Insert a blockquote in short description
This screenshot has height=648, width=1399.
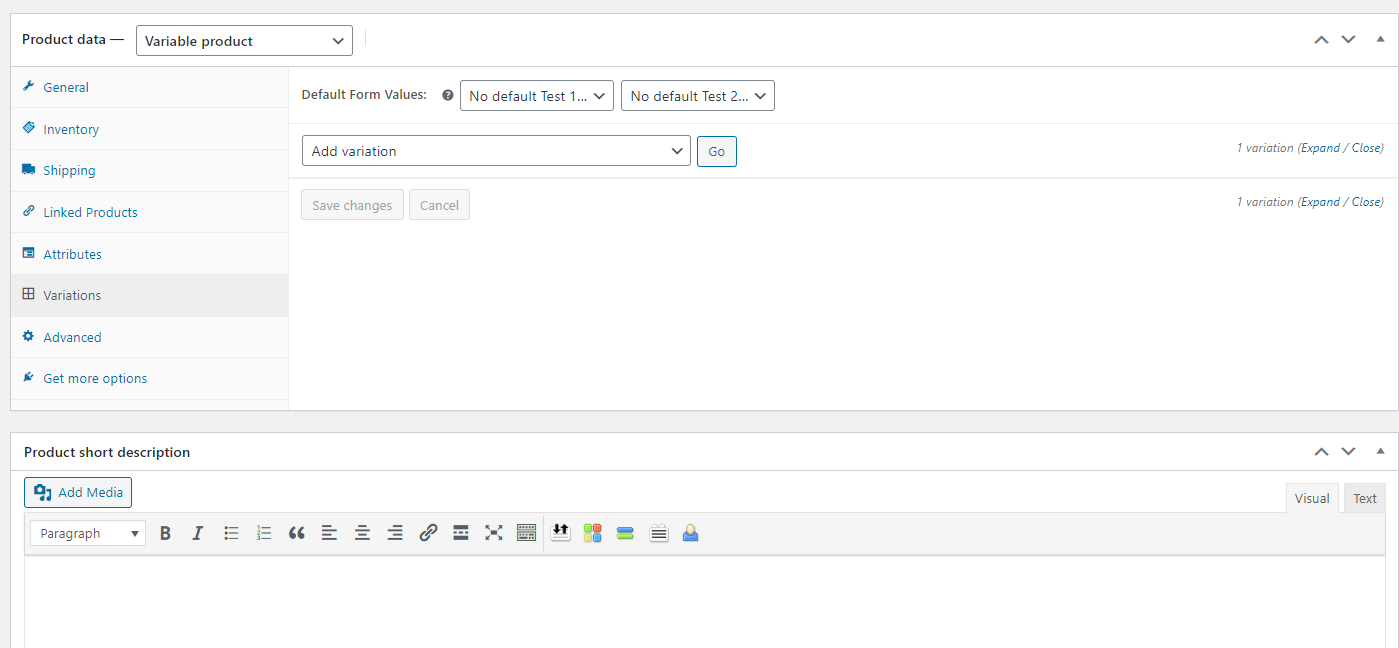296,534
